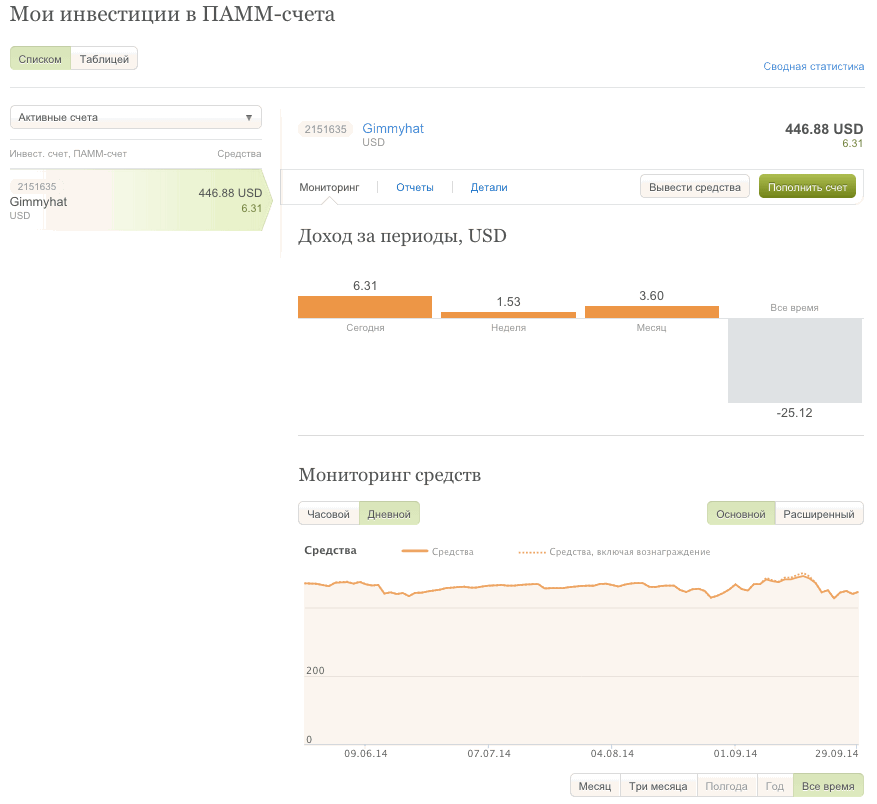Switch to Расширенный chart mode
Viewport: 877px width, 804px height.
(819, 514)
